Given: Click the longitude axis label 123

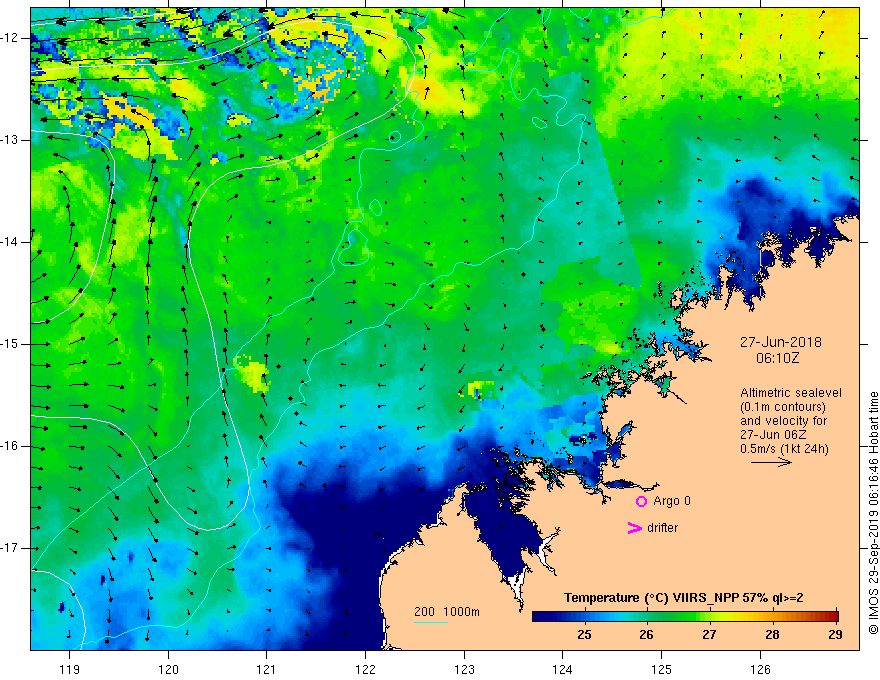Looking at the screenshot, I should [x=464, y=669].
